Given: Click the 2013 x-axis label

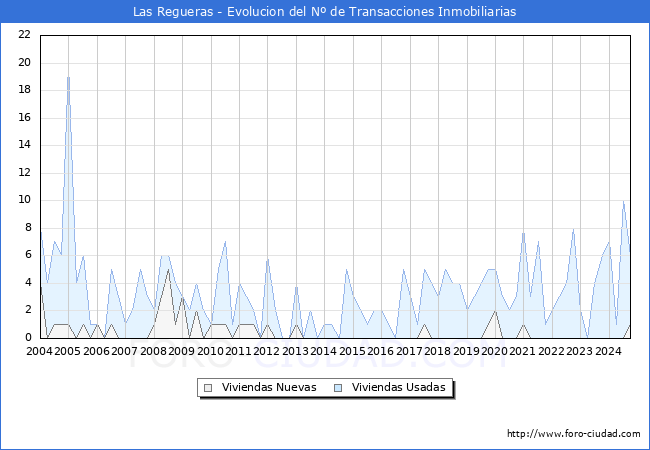Looking at the screenshot, I should [296, 351].
